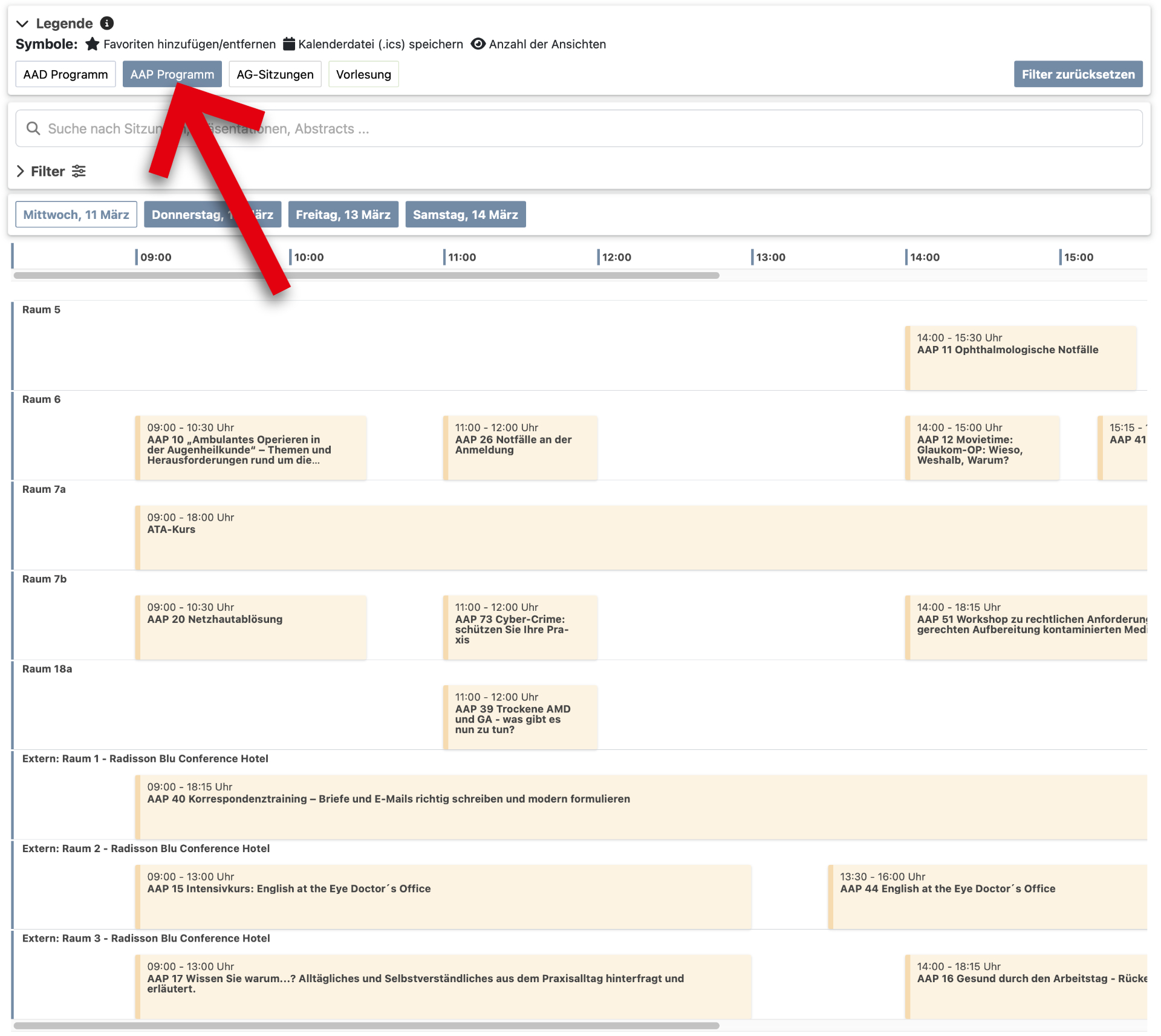Toggle the AAD Programm filter

65,74
